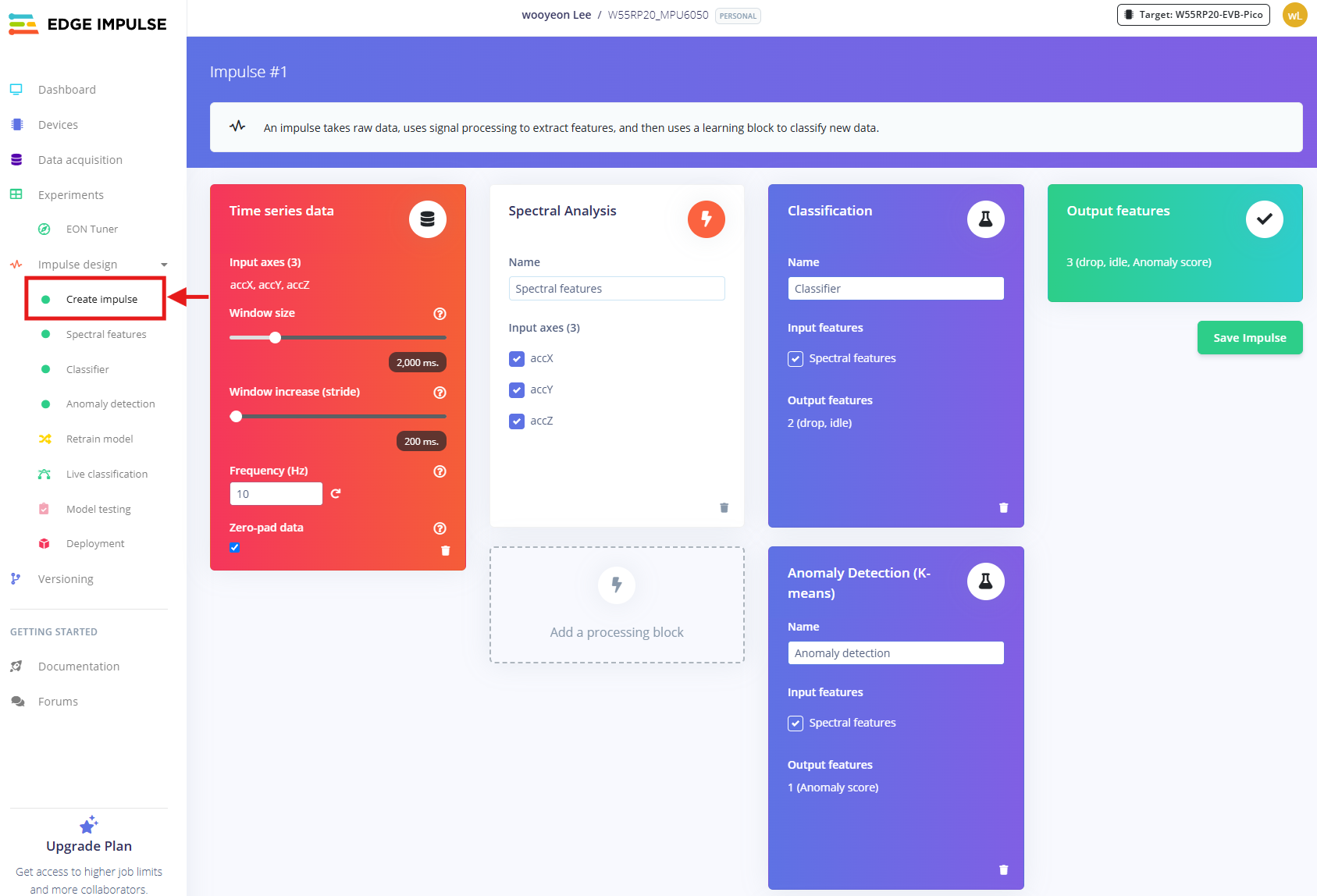Click trash icon on Classification block
This screenshot has width=1317, height=896.
tap(1003, 508)
